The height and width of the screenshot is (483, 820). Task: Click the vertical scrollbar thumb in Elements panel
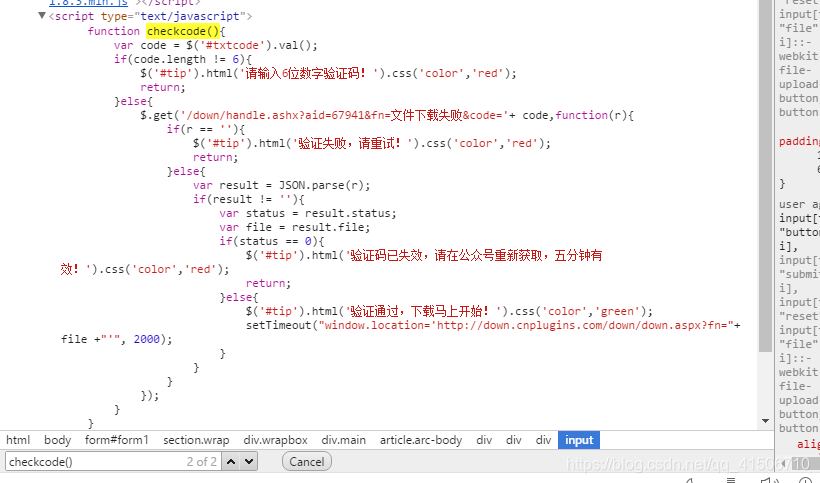[x=766, y=175]
